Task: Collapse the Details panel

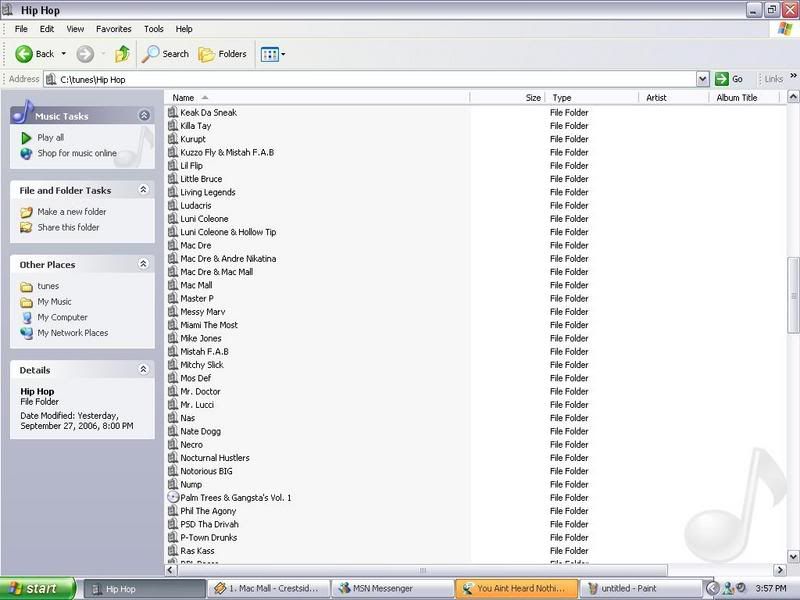Action: coord(143,369)
